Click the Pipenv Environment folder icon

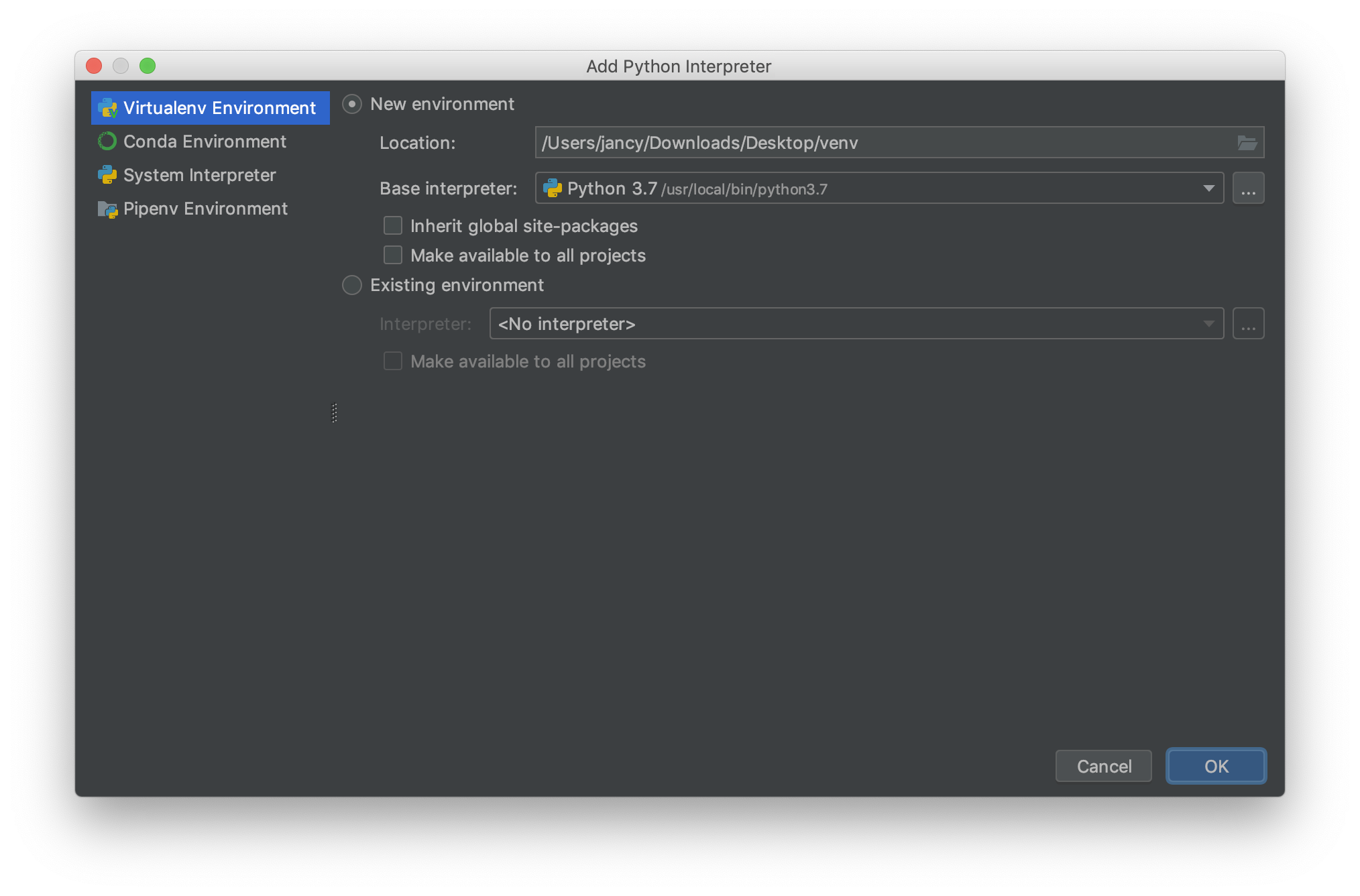coord(107,209)
